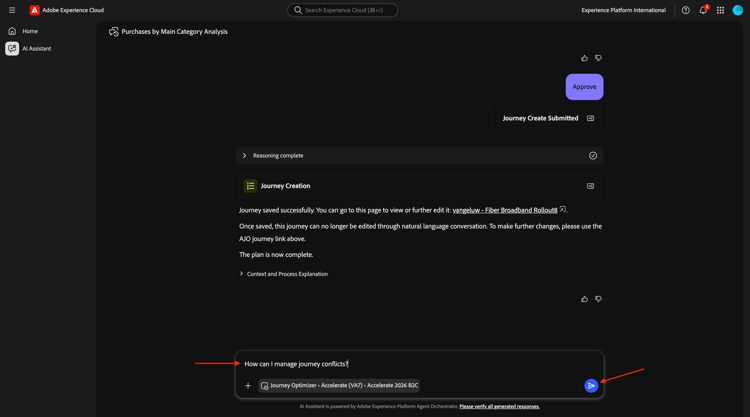750x417 pixels.
Task: Click thumbs down above Approve message
Action: pyautogui.click(x=598, y=58)
